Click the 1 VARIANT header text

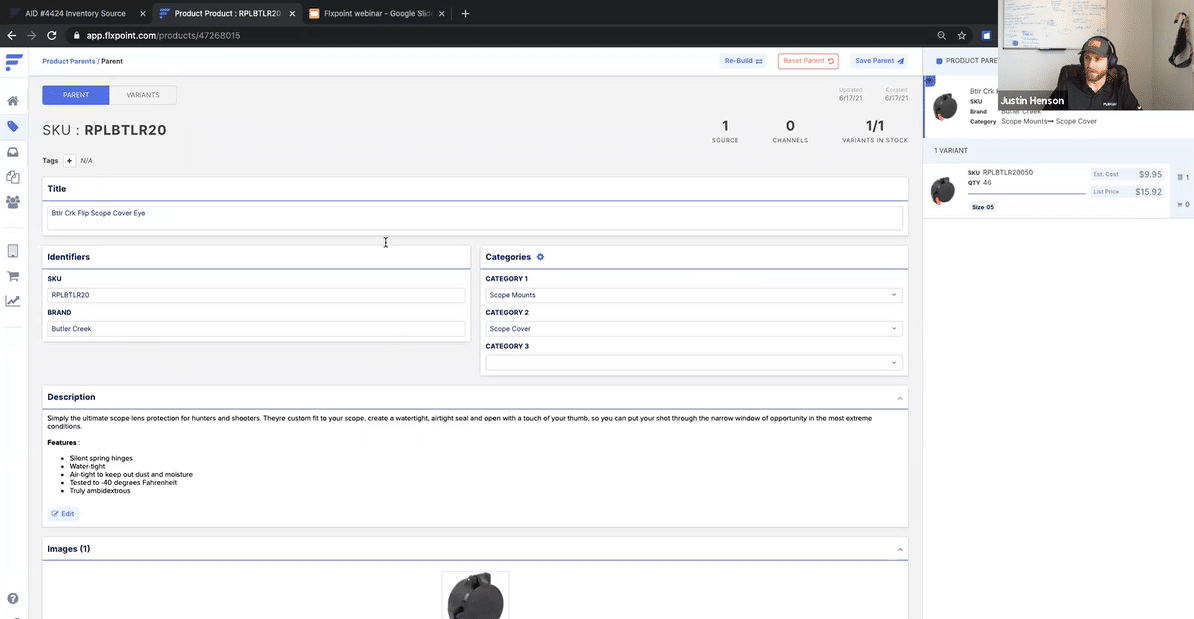click(951, 151)
